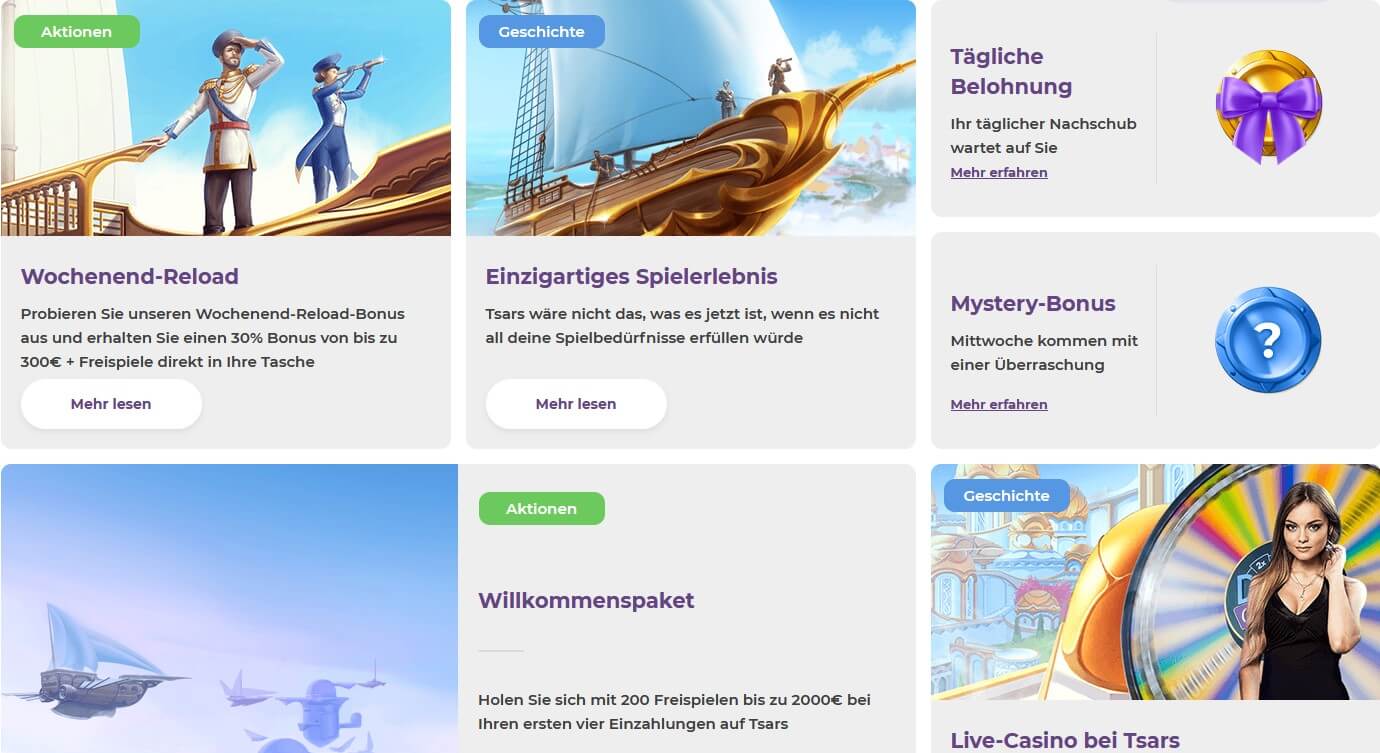Open Mehr lesen under Wochenend-Reload
Image resolution: width=1380 pixels, height=753 pixels.
[111, 404]
